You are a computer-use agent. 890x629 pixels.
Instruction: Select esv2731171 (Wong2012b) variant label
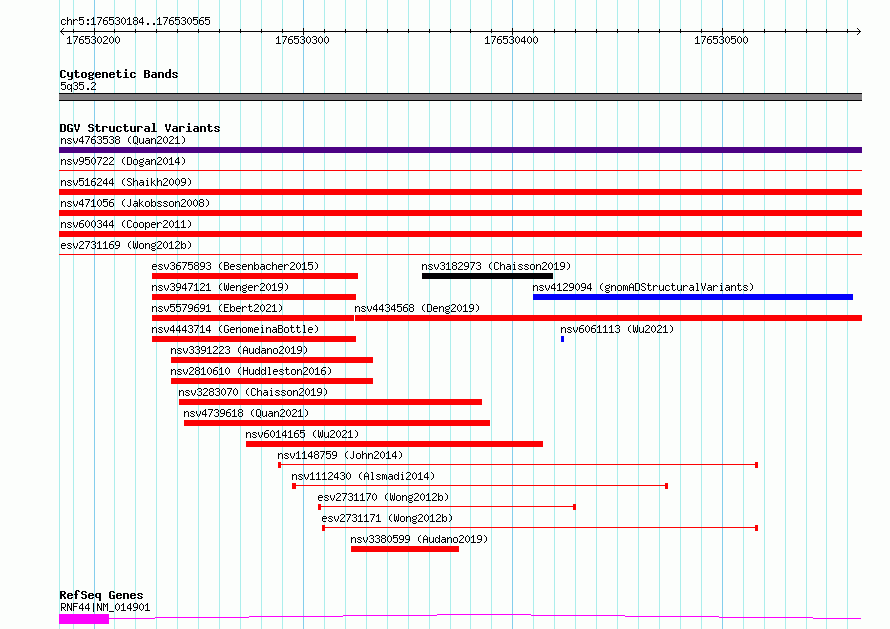click(387, 518)
